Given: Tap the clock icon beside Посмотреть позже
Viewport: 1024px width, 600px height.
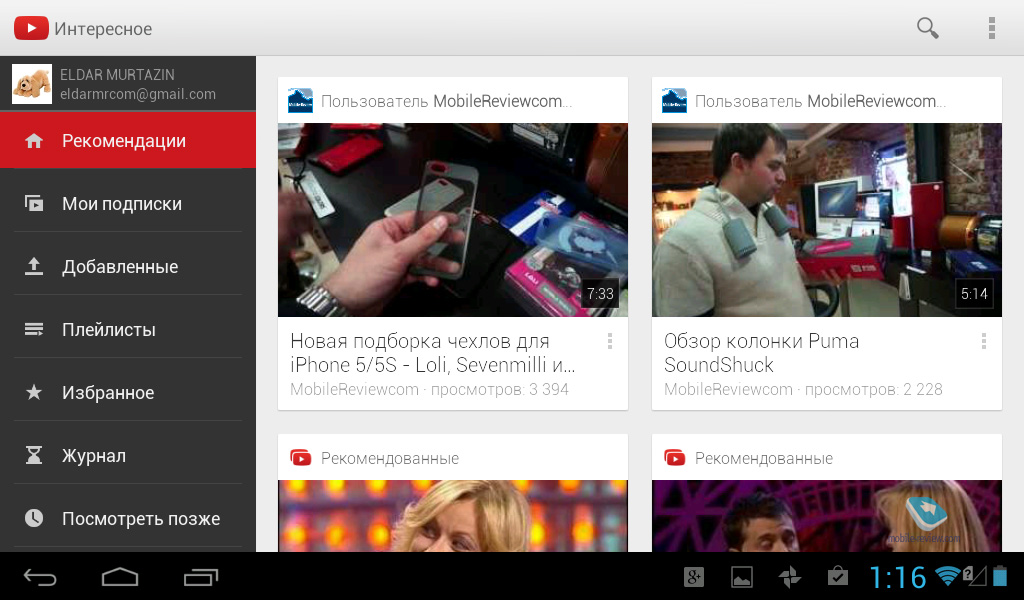Looking at the screenshot, I should [x=34, y=518].
